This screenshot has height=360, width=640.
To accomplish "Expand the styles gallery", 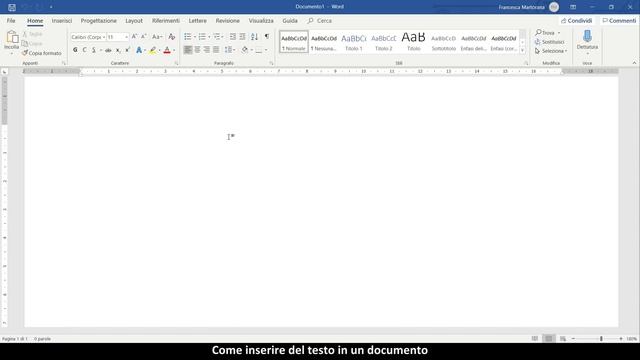I will tap(522, 50).
